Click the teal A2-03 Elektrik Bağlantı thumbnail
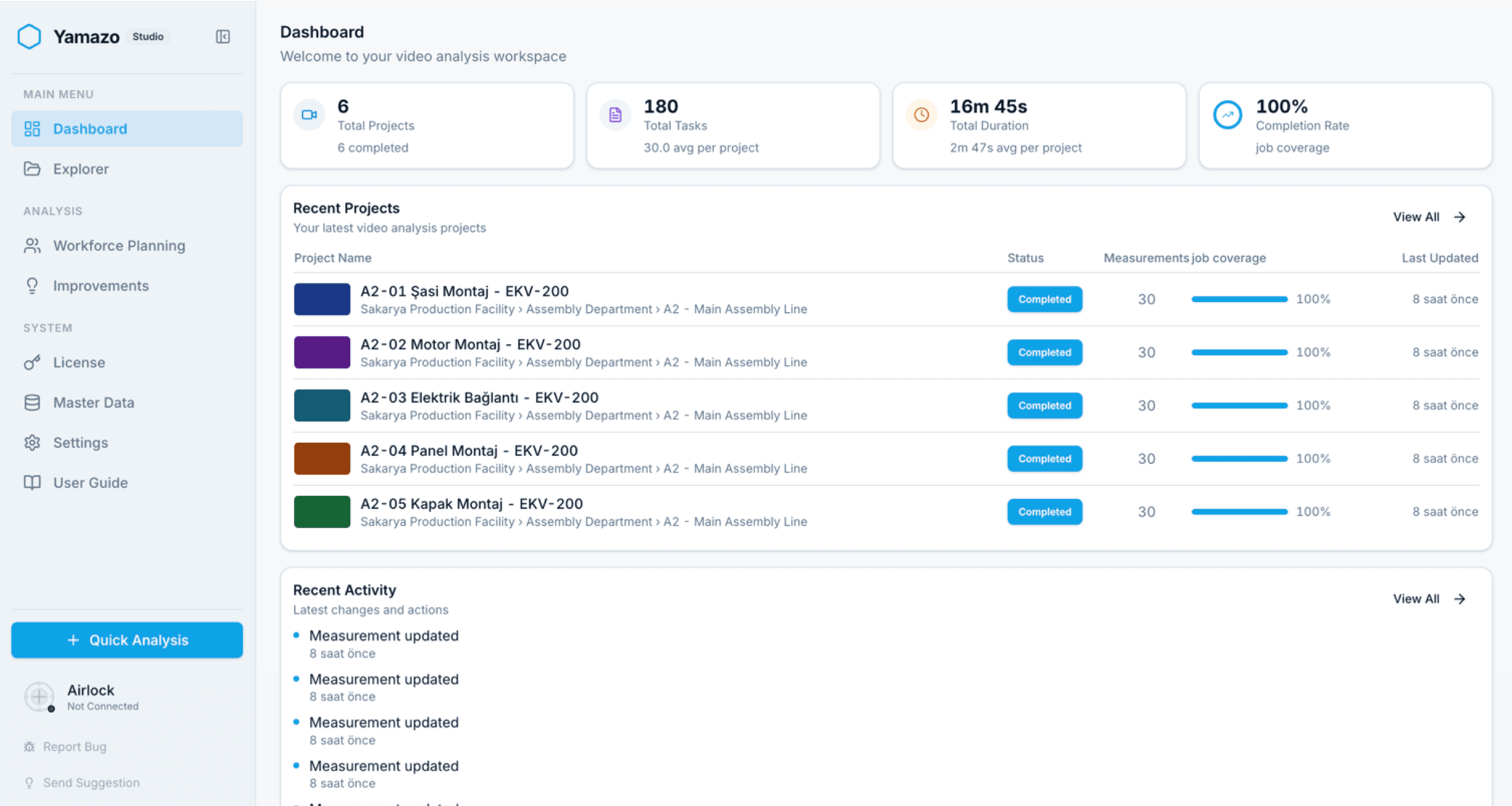The image size is (1512, 806). (x=322, y=405)
